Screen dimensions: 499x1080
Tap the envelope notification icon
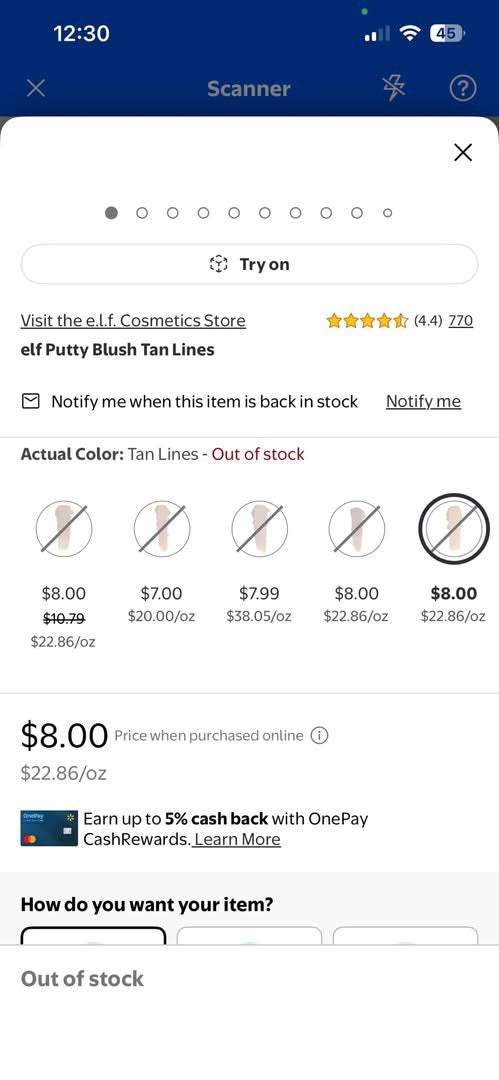click(x=30, y=402)
